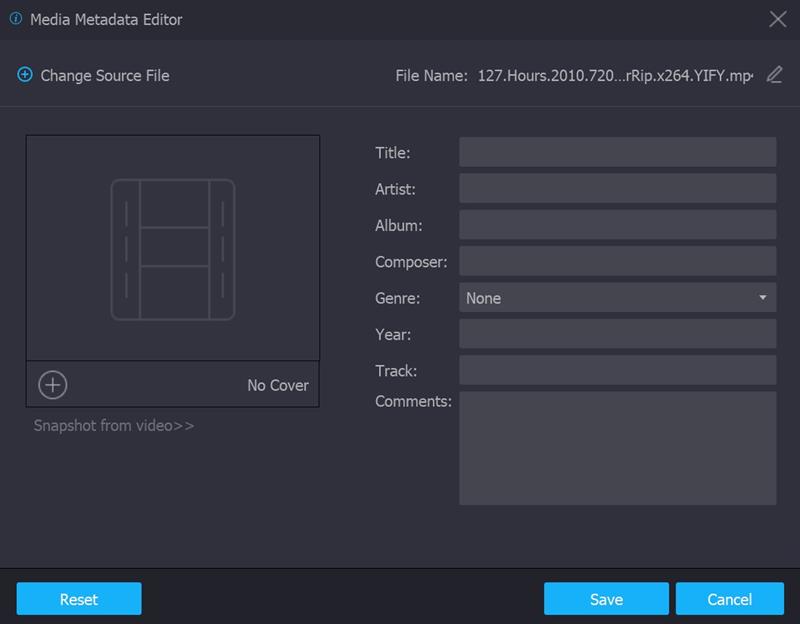
Task: Click the film strip cover placeholder
Action: pos(173,249)
